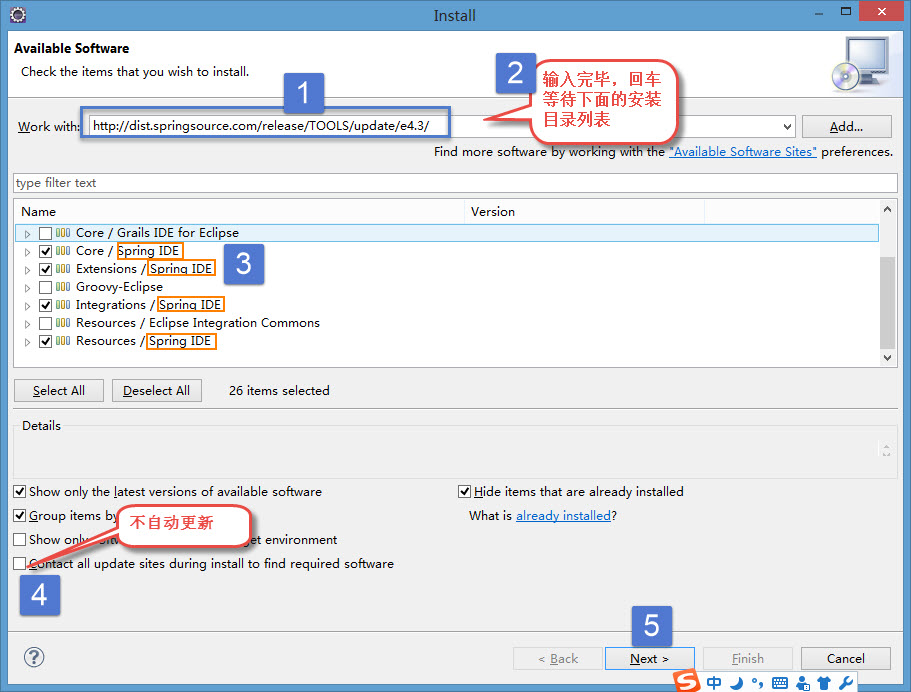Screen dimensions: 911x692
Task: Expand the Integrations / Spring IDE node
Action: (x=27, y=306)
